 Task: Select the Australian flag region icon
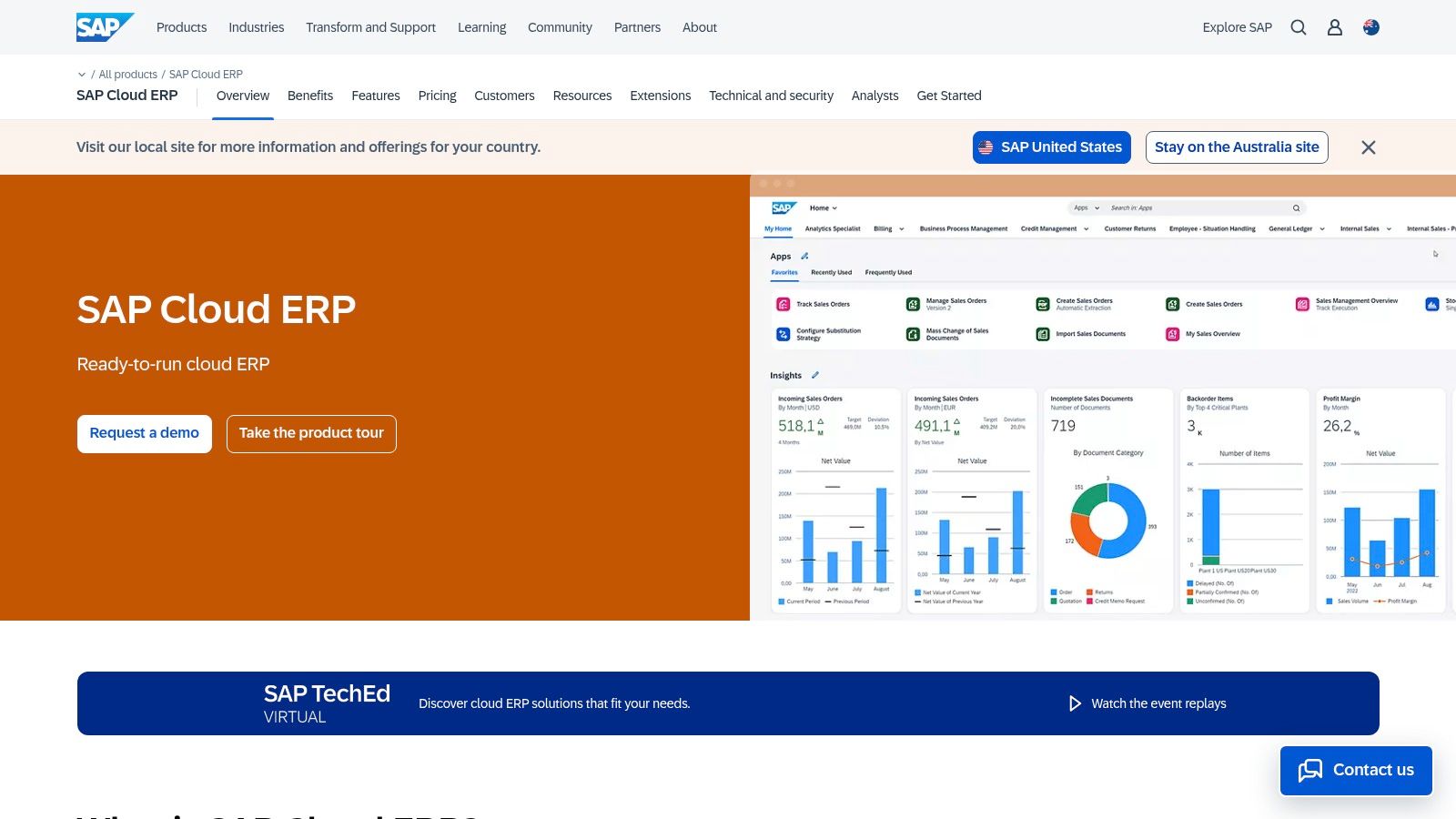click(x=1370, y=27)
